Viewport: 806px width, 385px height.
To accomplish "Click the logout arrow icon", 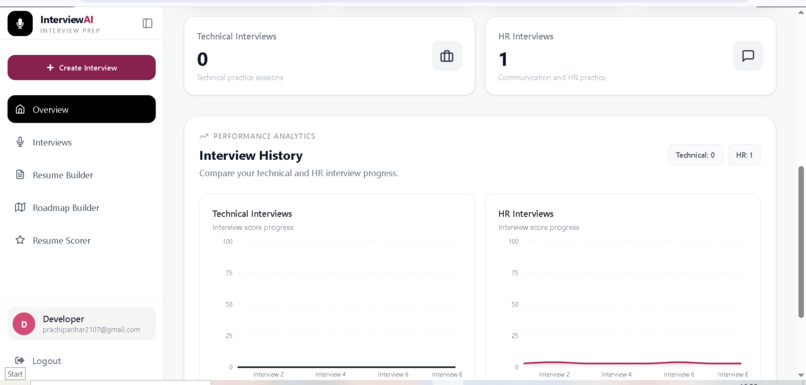I will [x=20, y=360].
